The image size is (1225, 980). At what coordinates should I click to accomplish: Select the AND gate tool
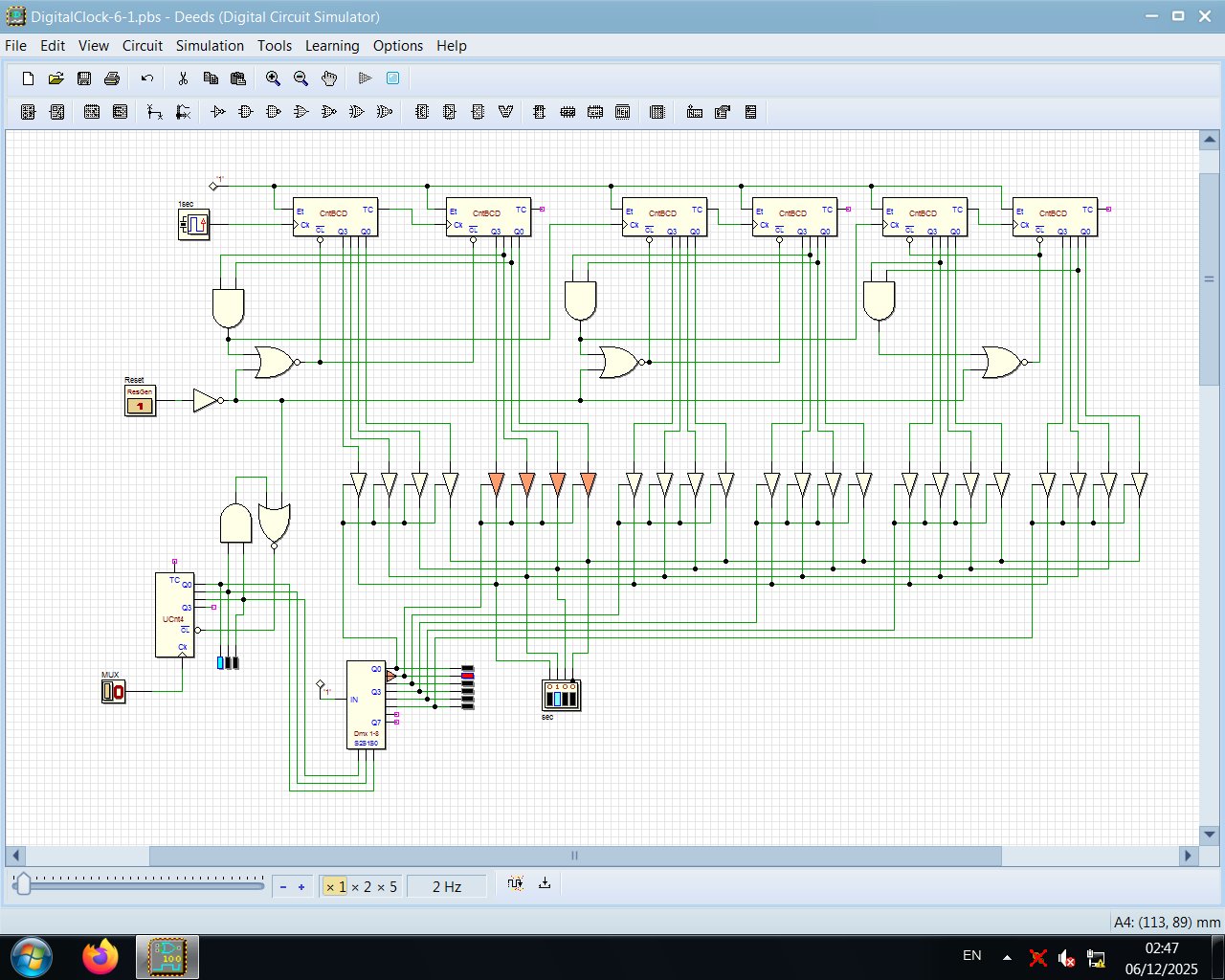(245, 112)
